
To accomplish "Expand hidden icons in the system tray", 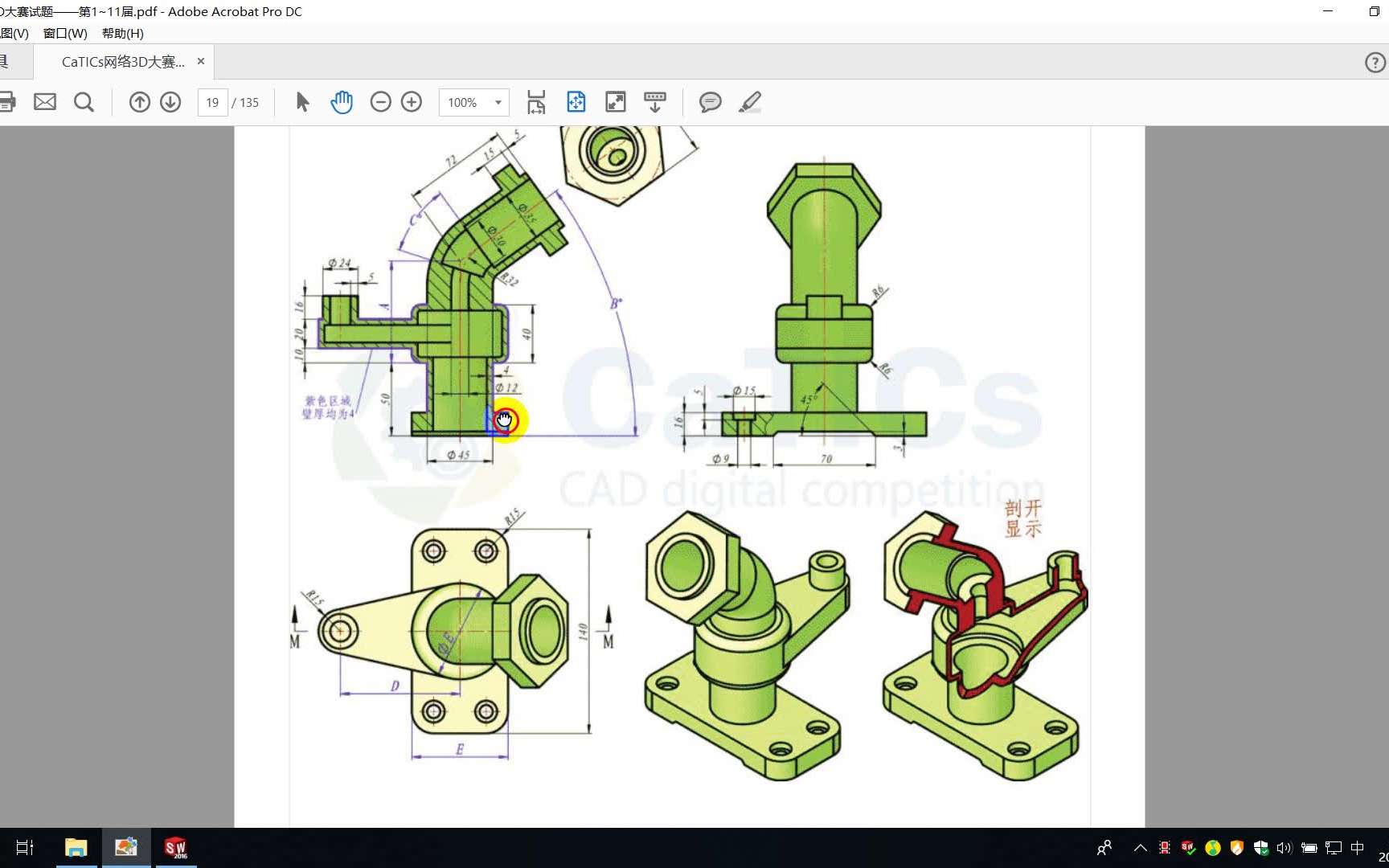I will (x=1139, y=847).
